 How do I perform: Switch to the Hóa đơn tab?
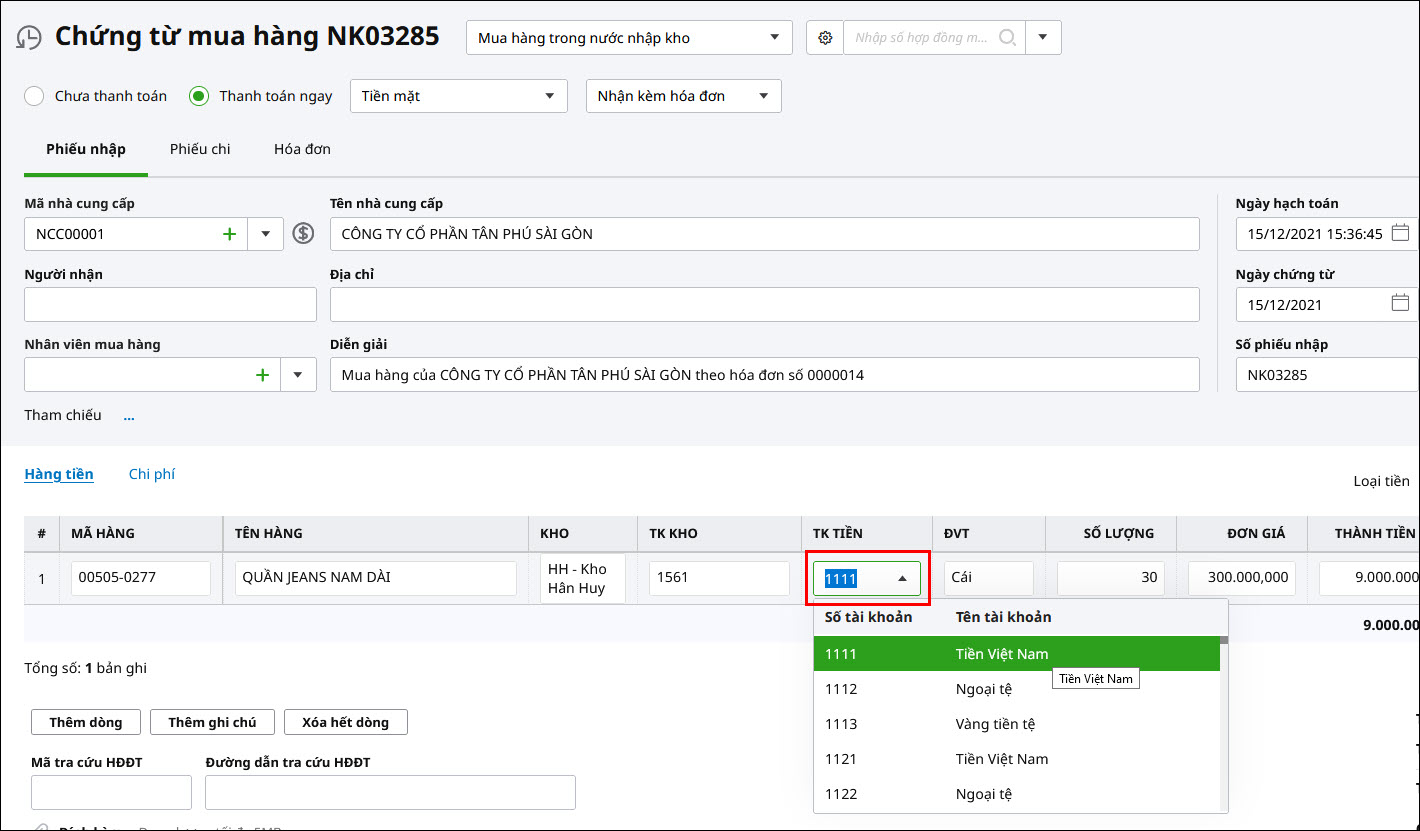click(302, 149)
